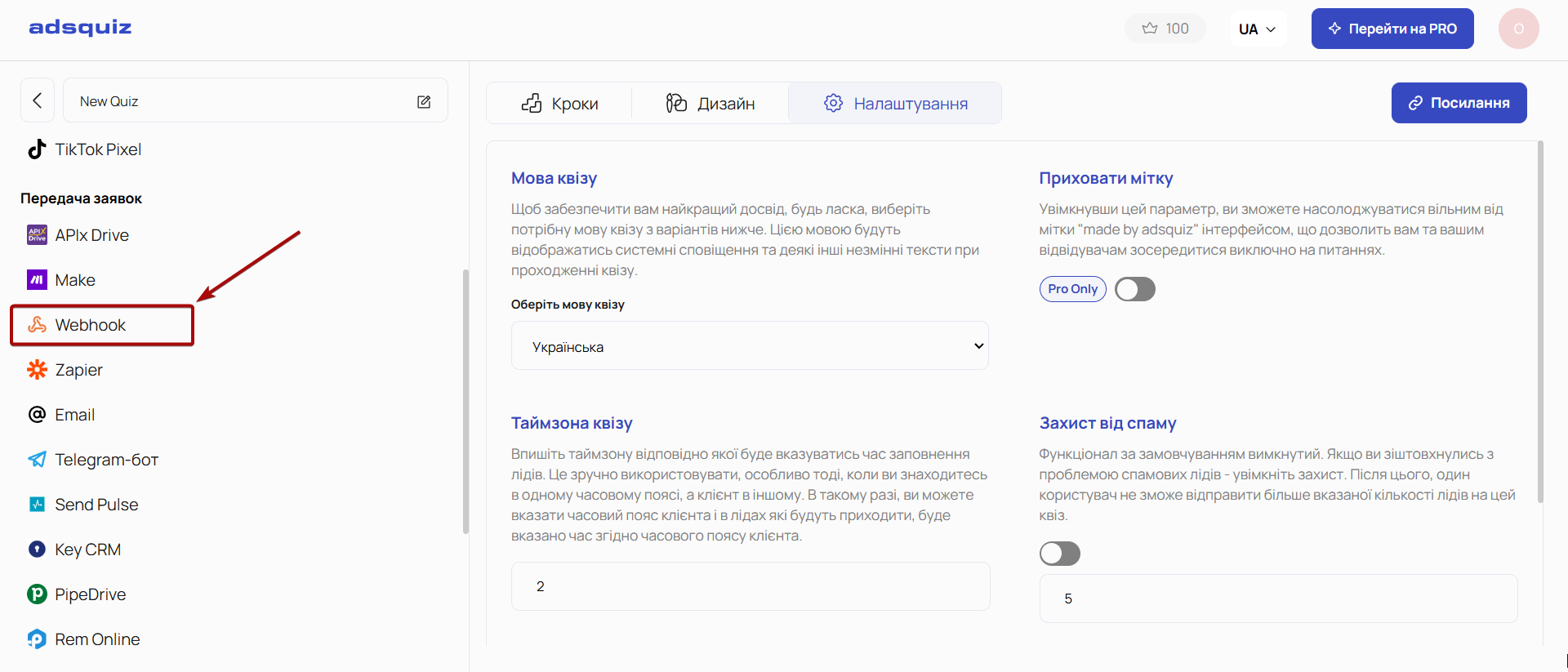The width and height of the screenshot is (1568, 672).
Task: Click the palette icon in Дизайн tab
Action: tap(676, 103)
